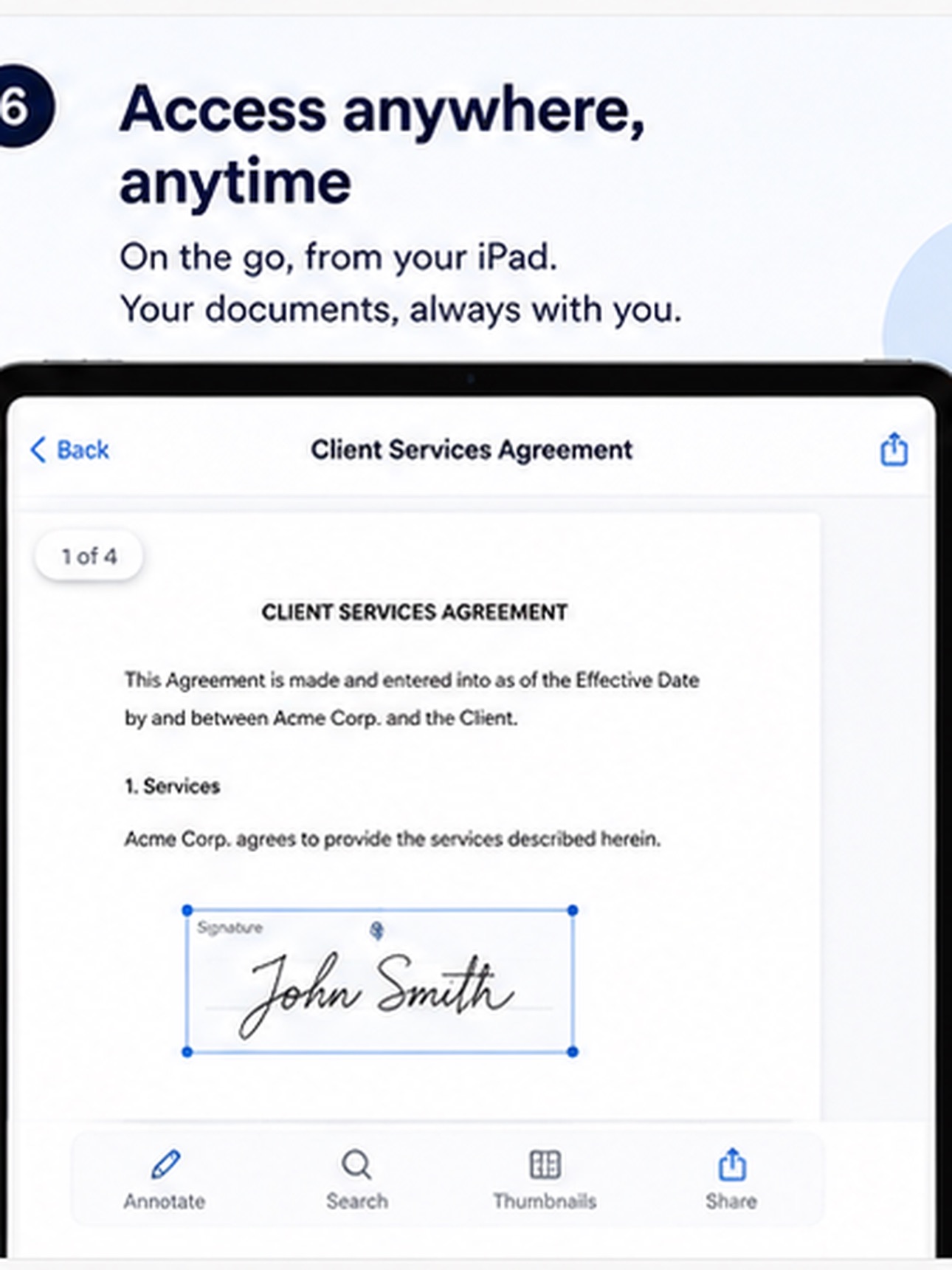
Task: Click the "1. Services" section heading
Action: pyautogui.click(x=172, y=786)
